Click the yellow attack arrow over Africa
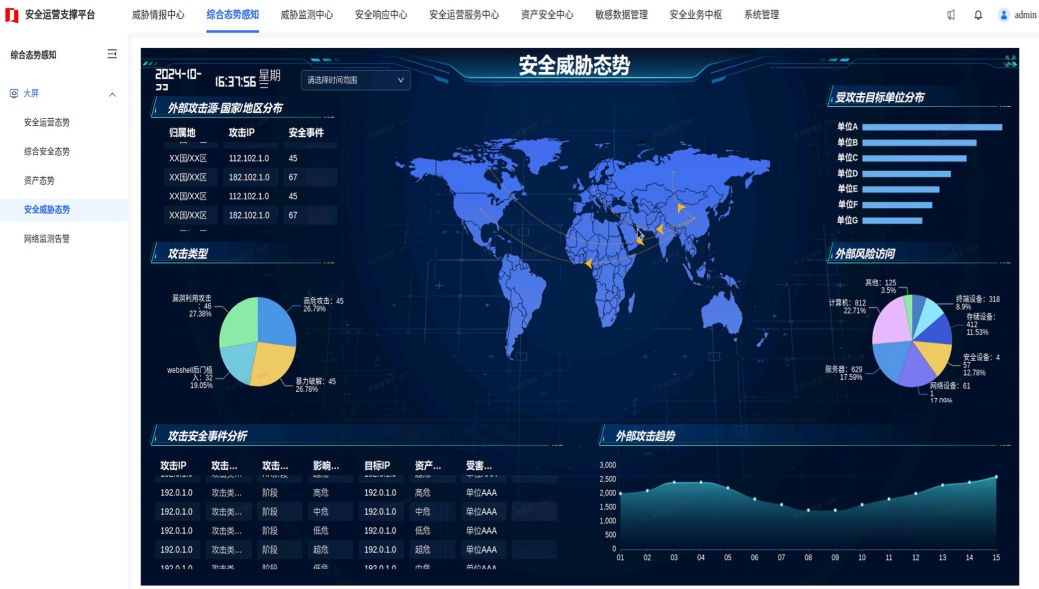 589,263
